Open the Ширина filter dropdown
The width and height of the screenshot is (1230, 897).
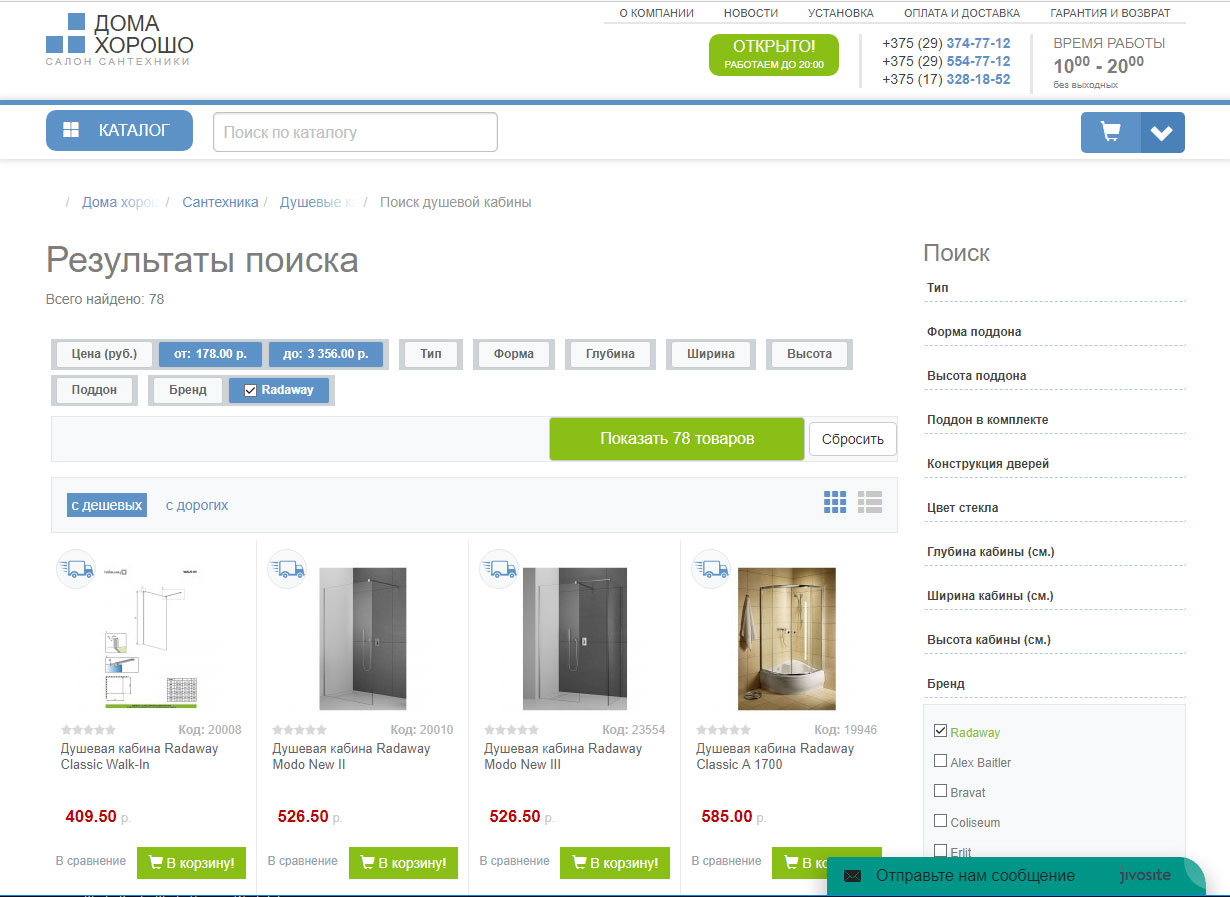(x=711, y=354)
